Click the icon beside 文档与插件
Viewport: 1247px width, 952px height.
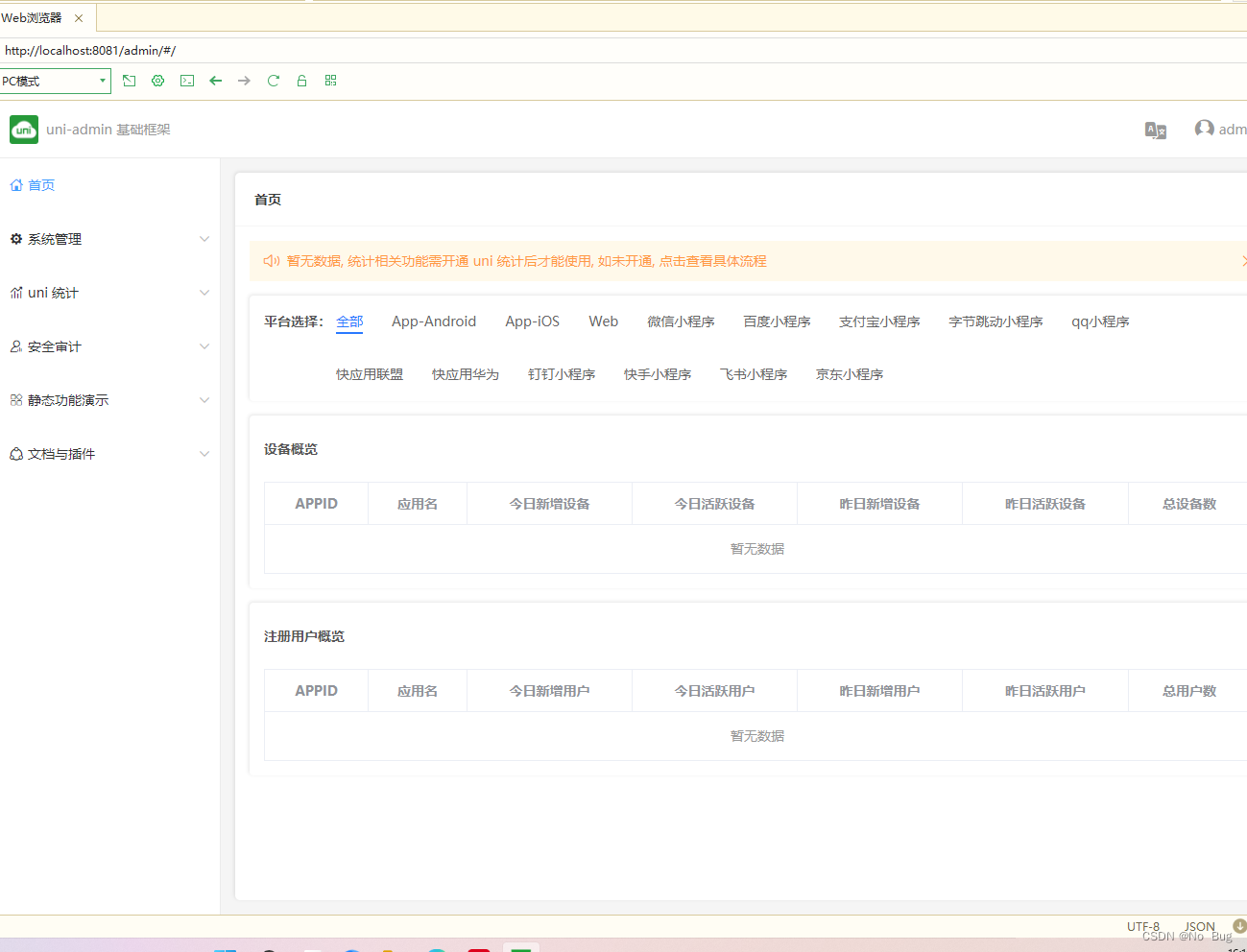(x=16, y=454)
